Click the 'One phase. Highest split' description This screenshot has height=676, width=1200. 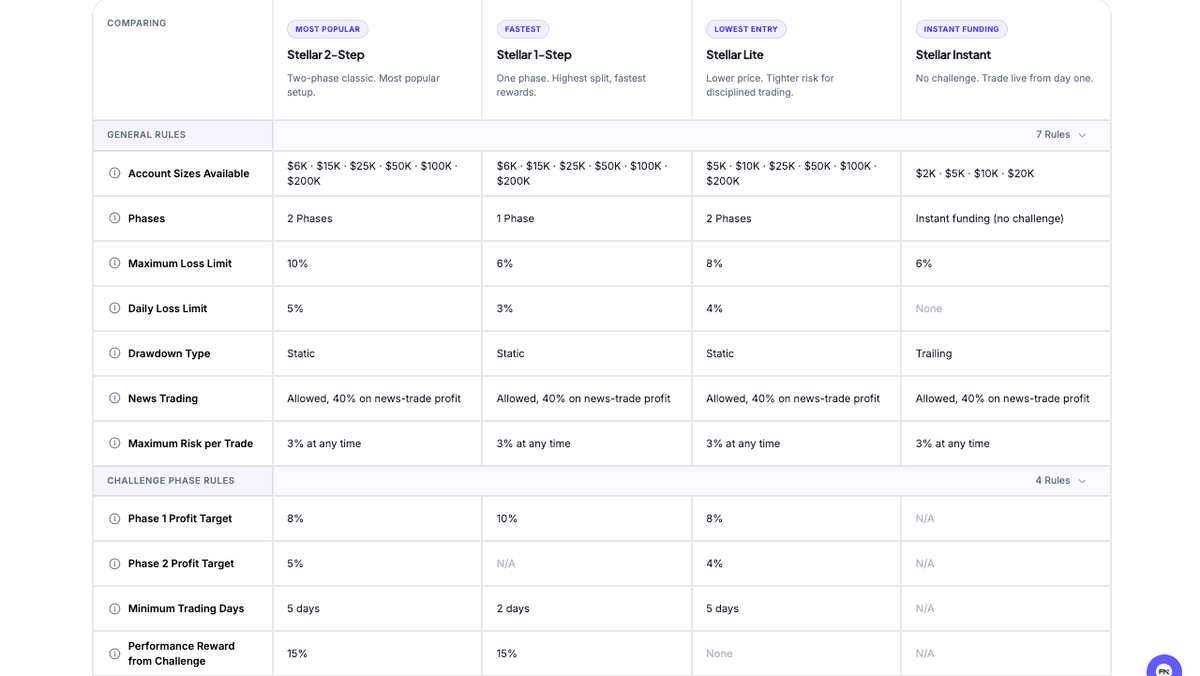pos(571,85)
